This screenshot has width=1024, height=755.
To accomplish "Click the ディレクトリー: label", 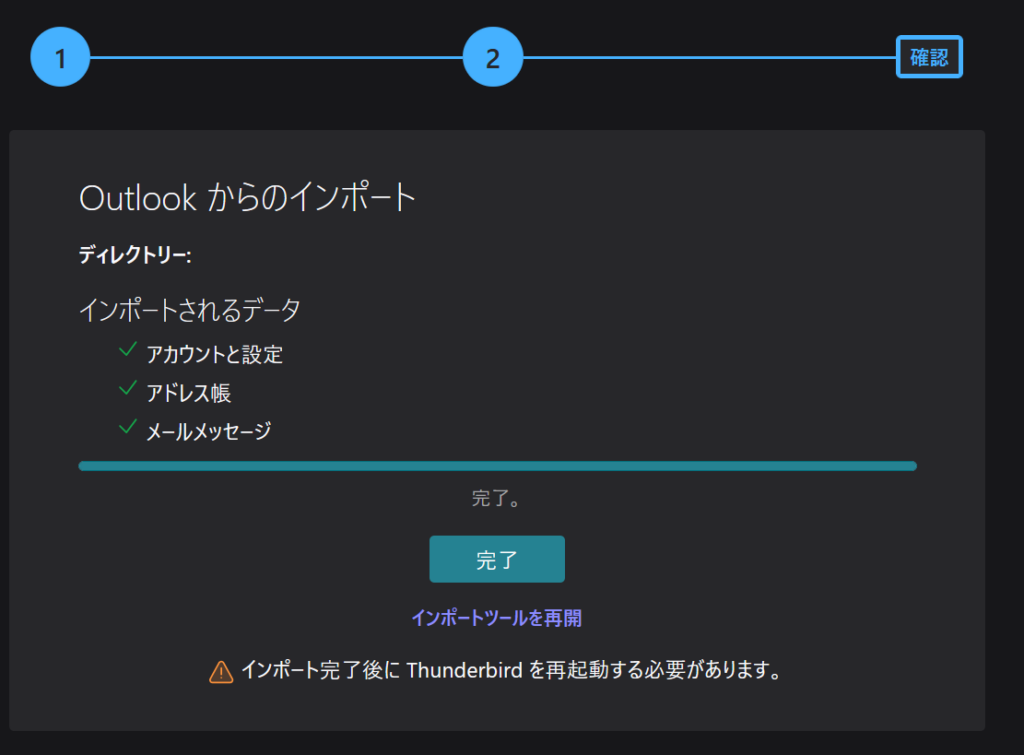I will pos(135,255).
